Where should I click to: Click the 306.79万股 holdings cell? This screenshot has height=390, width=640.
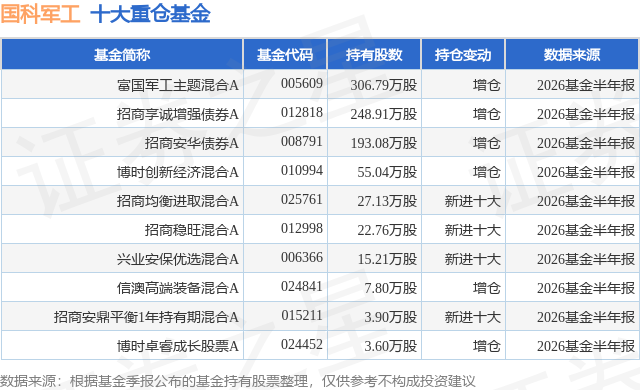coord(384,85)
